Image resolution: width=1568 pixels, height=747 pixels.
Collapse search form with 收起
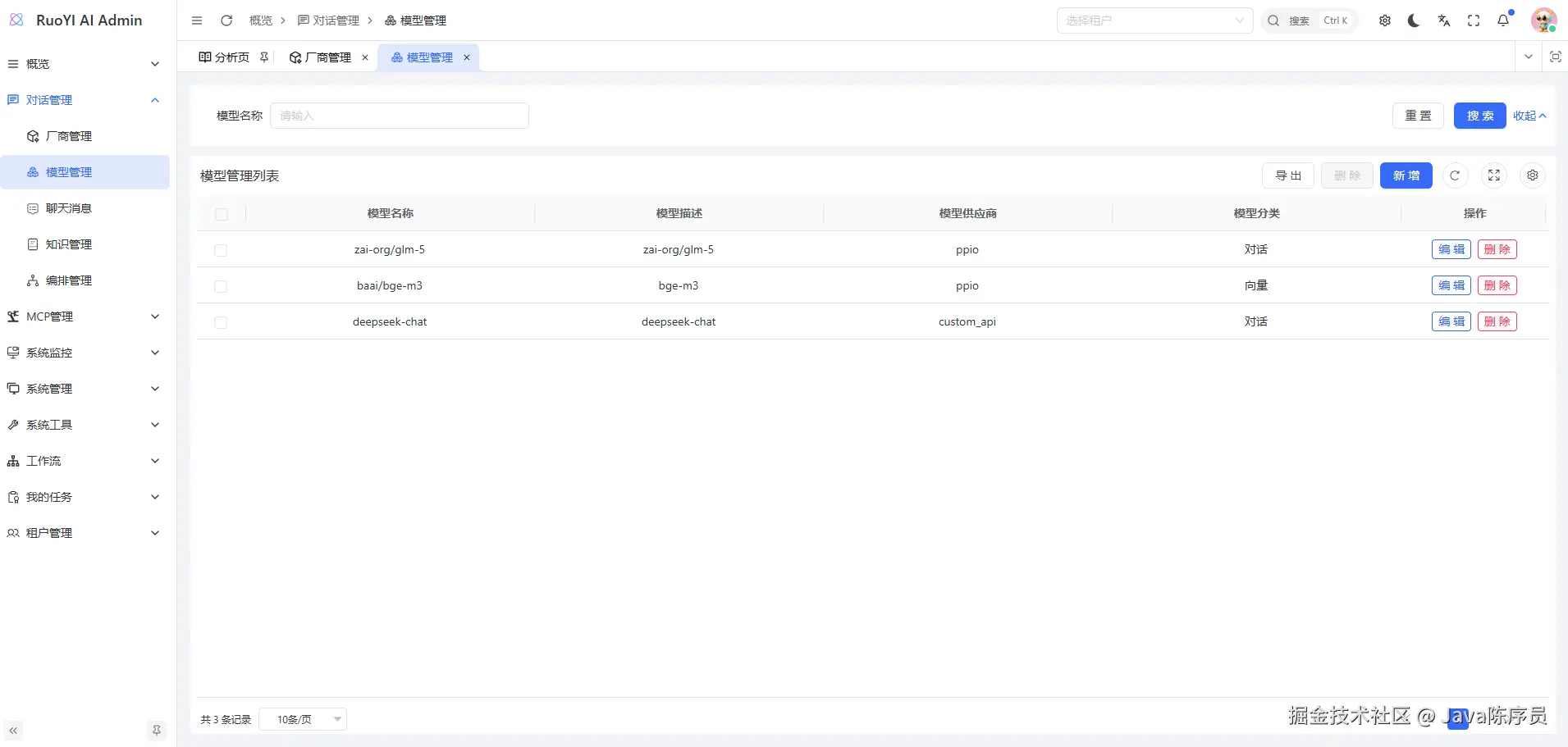tap(1529, 116)
